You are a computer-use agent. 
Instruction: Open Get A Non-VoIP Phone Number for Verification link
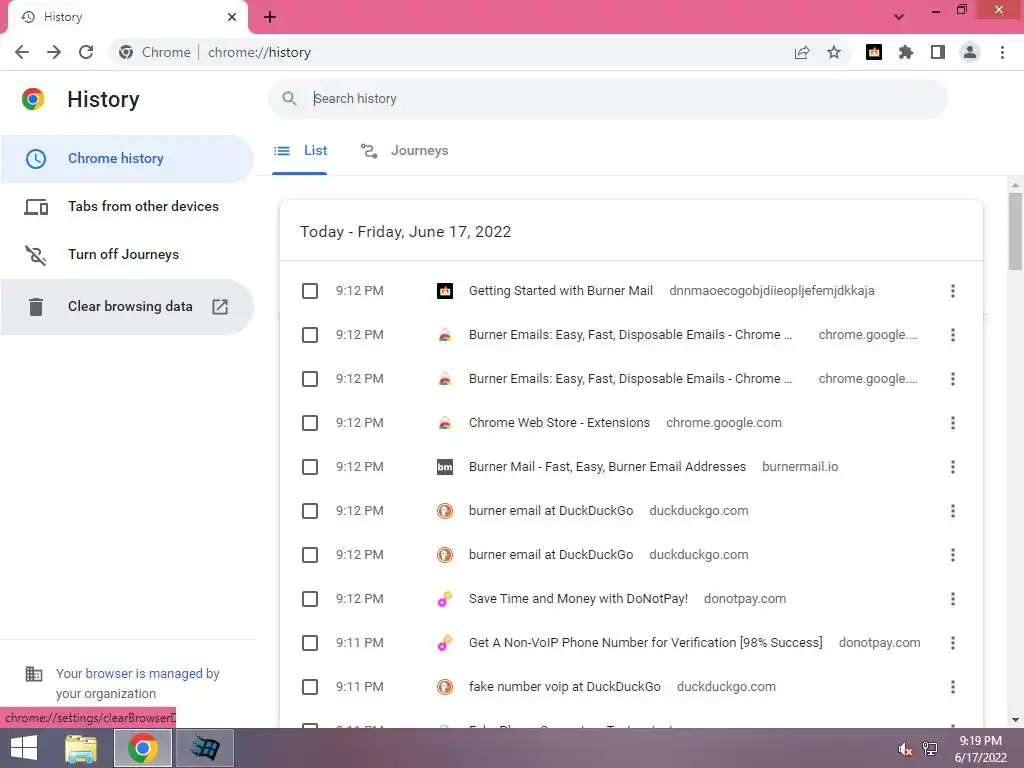click(x=645, y=643)
